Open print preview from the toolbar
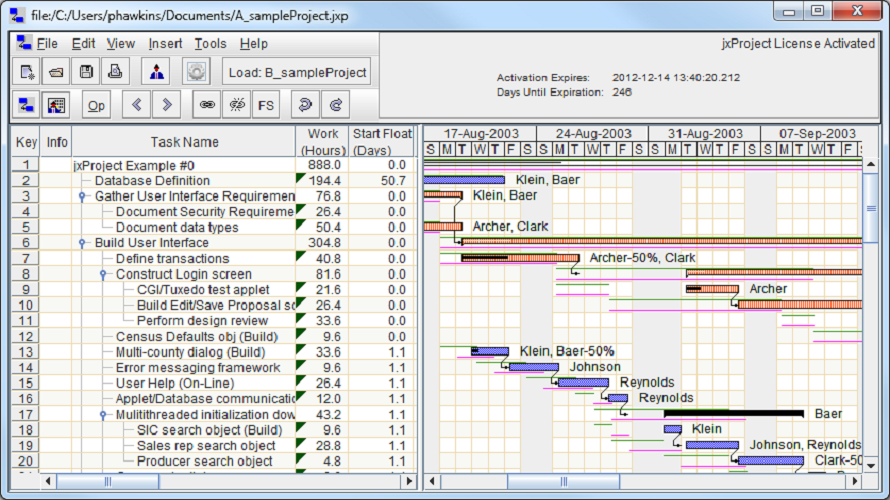The height and width of the screenshot is (500, 890). (x=115, y=72)
